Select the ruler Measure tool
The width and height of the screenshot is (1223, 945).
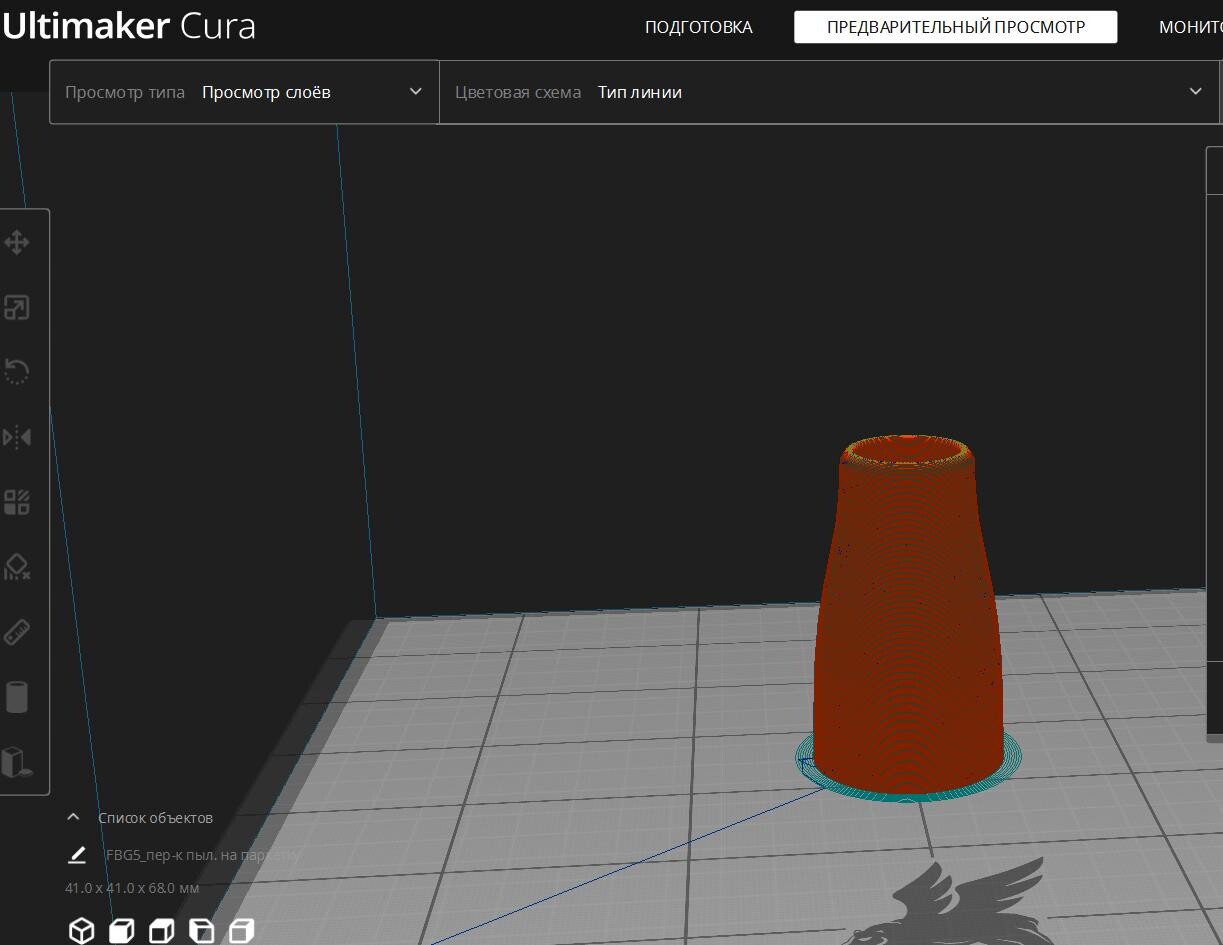click(17, 632)
